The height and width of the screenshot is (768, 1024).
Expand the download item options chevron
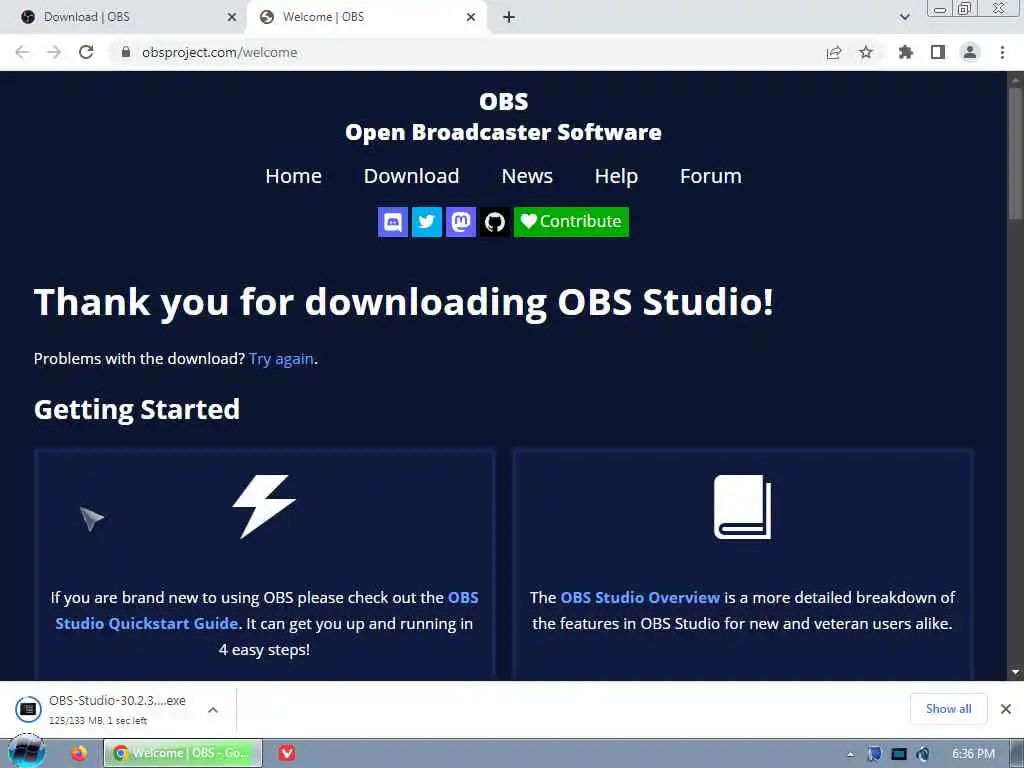[213, 710]
